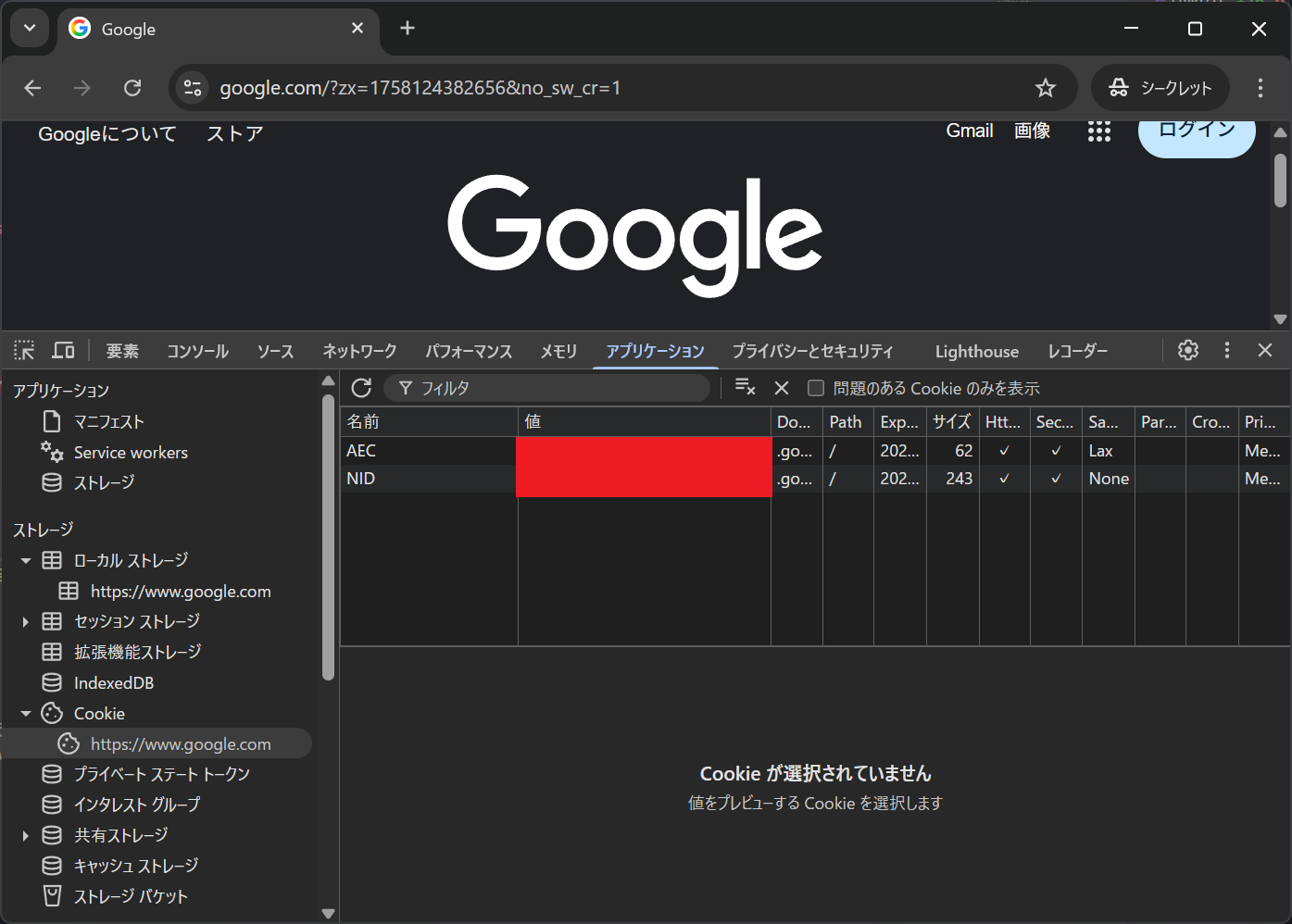
Task: Open Googleについて link
Action: 107,134
